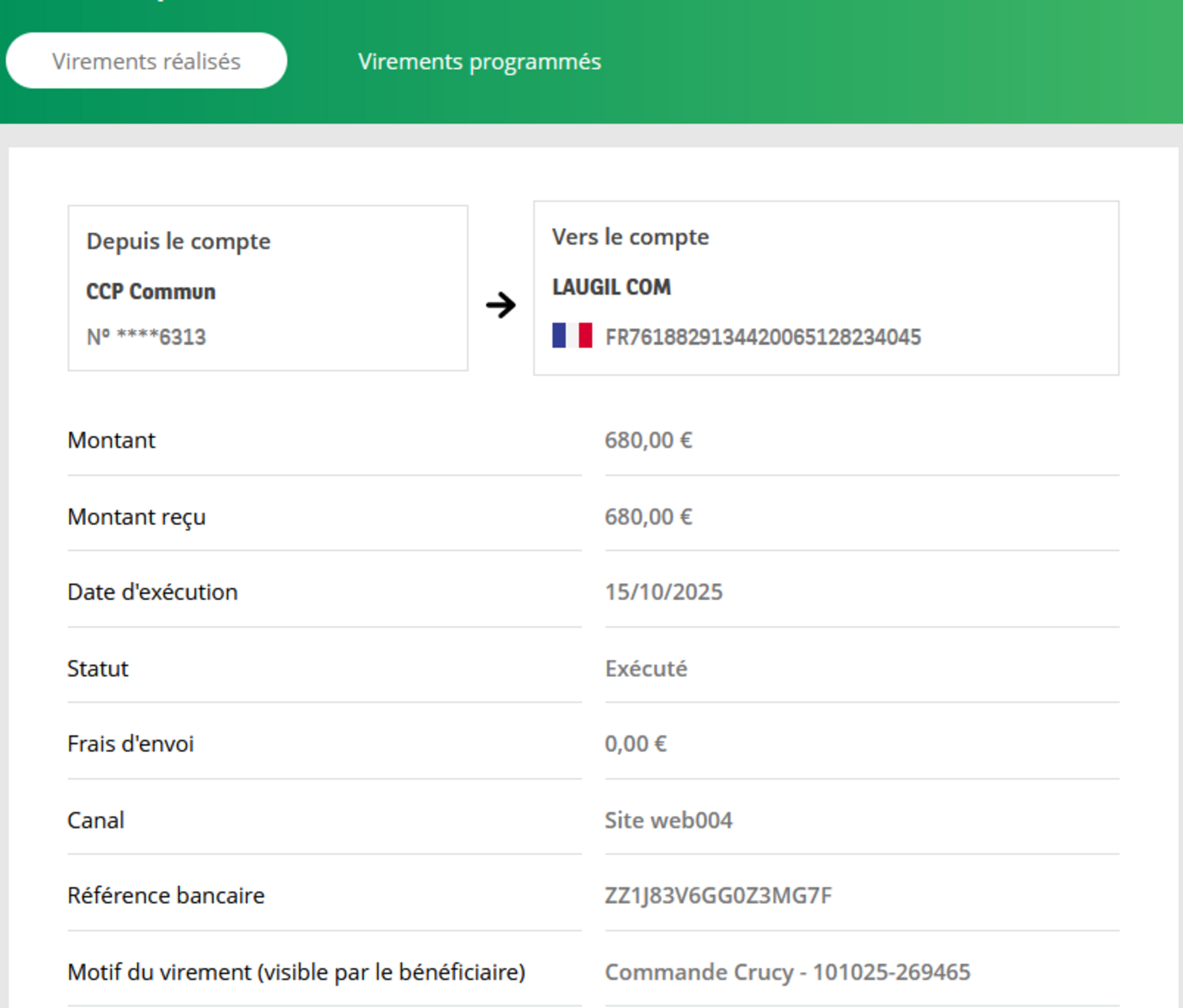Click the Montant value 680,00 €
The height and width of the screenshot is (1008, 1183).
pyautogui.click(x=648, y=440)
